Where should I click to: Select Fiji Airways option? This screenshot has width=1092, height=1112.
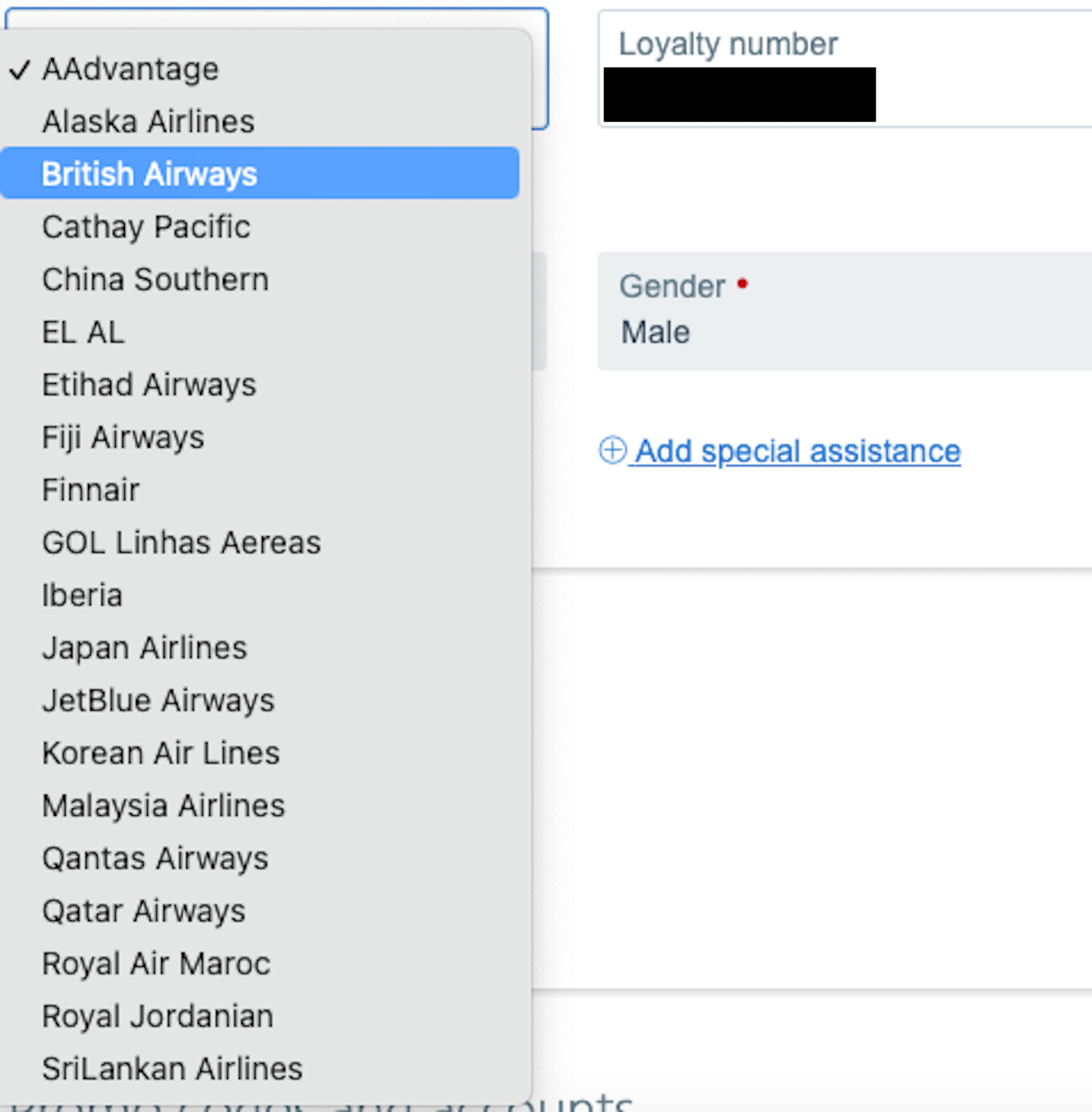point(123,437)
